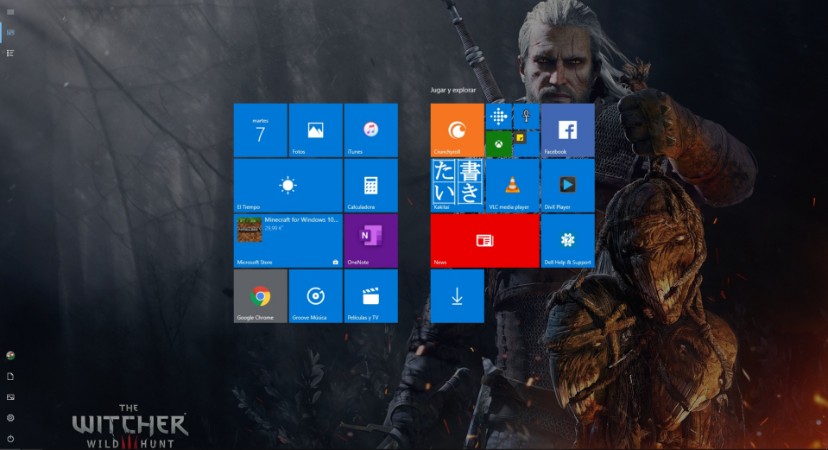Open Documents from Start sidebar
The width and height of the screenshot is (828, 450).
[10, 376]
